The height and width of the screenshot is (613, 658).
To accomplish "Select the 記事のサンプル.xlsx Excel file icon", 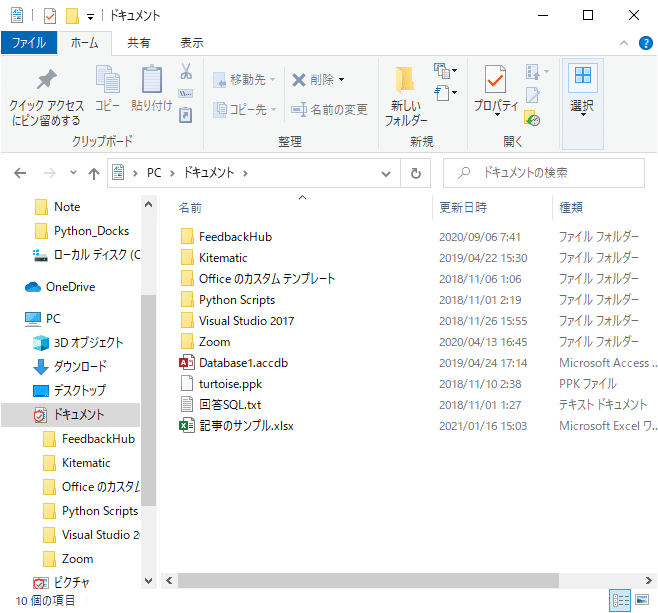I will click(187, 425).
